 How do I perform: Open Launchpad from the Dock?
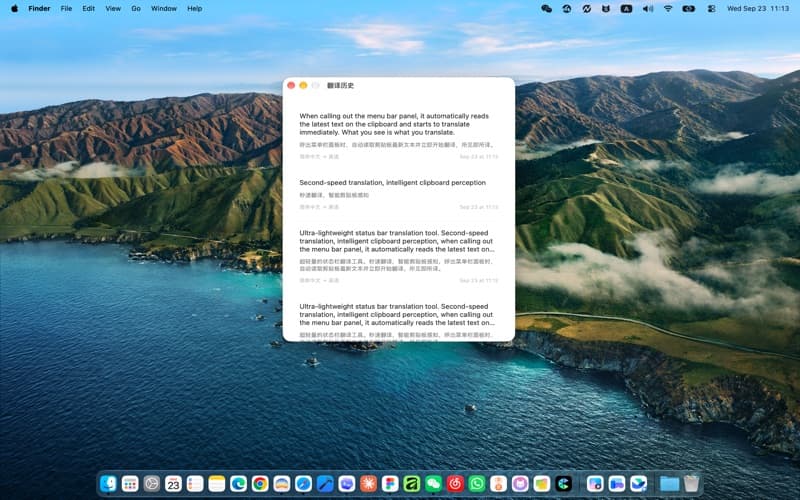(x=130, y=483)
